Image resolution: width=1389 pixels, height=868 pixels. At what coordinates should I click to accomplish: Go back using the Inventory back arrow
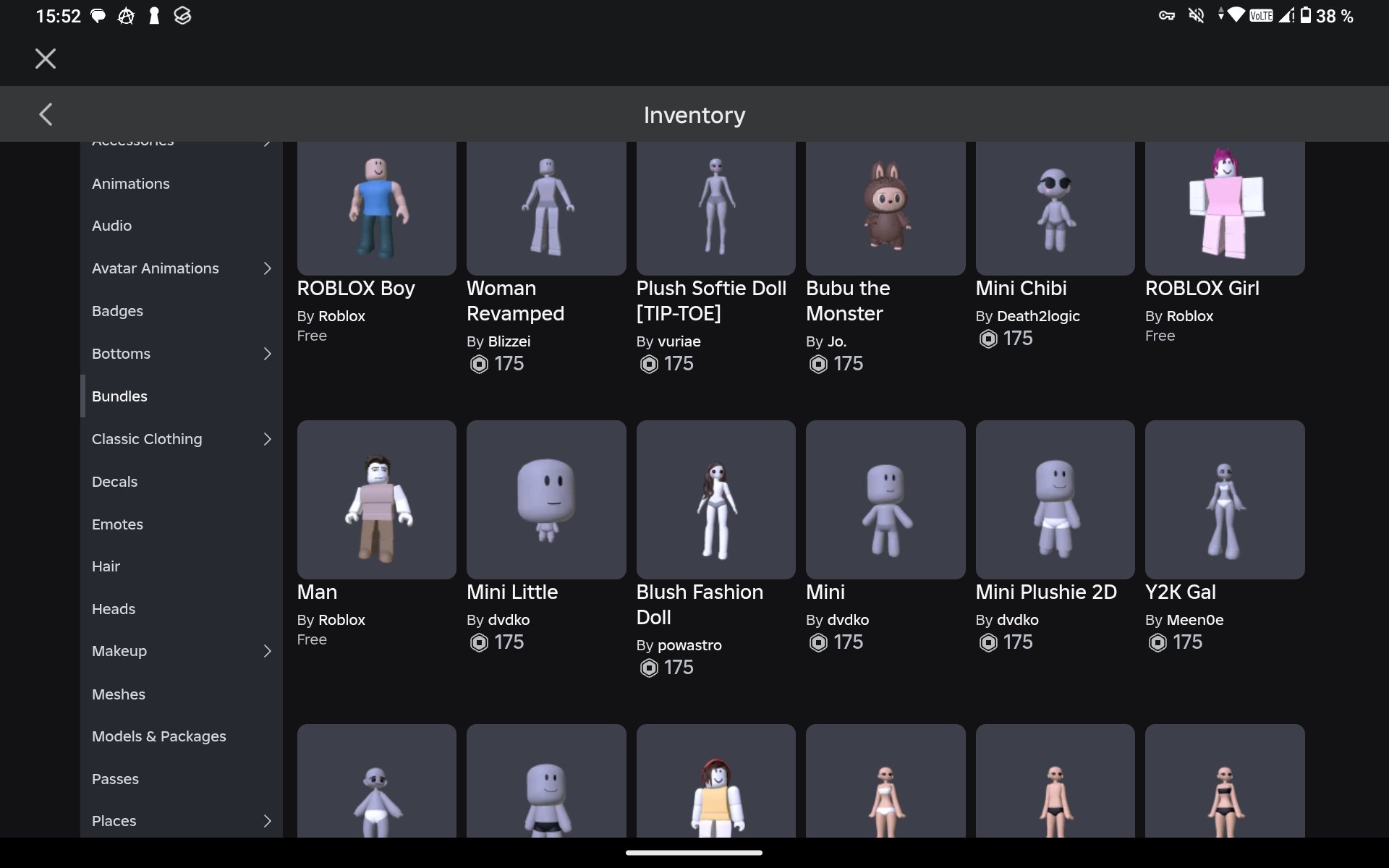pyautogui.click(x=46, y=114)
